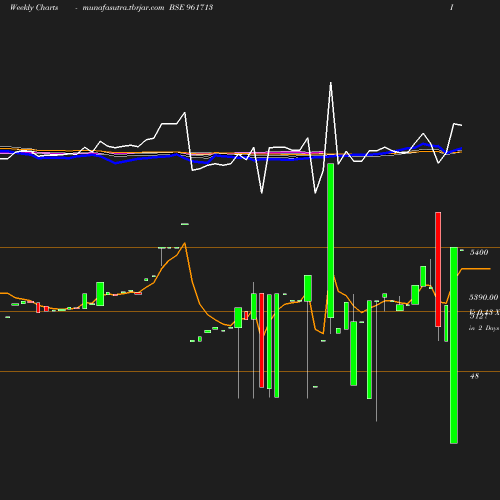Screen dimensions: 500x500
Task: Click the last large green candle on the right
Action: [x=454, y=345]
